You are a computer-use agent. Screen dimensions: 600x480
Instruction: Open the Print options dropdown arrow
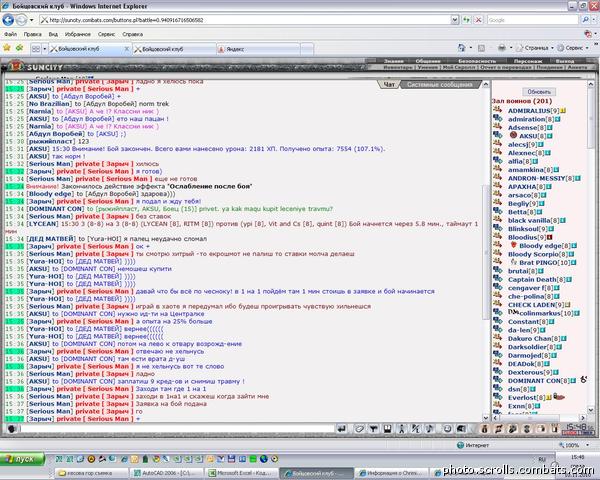click(x=511, y=48)
